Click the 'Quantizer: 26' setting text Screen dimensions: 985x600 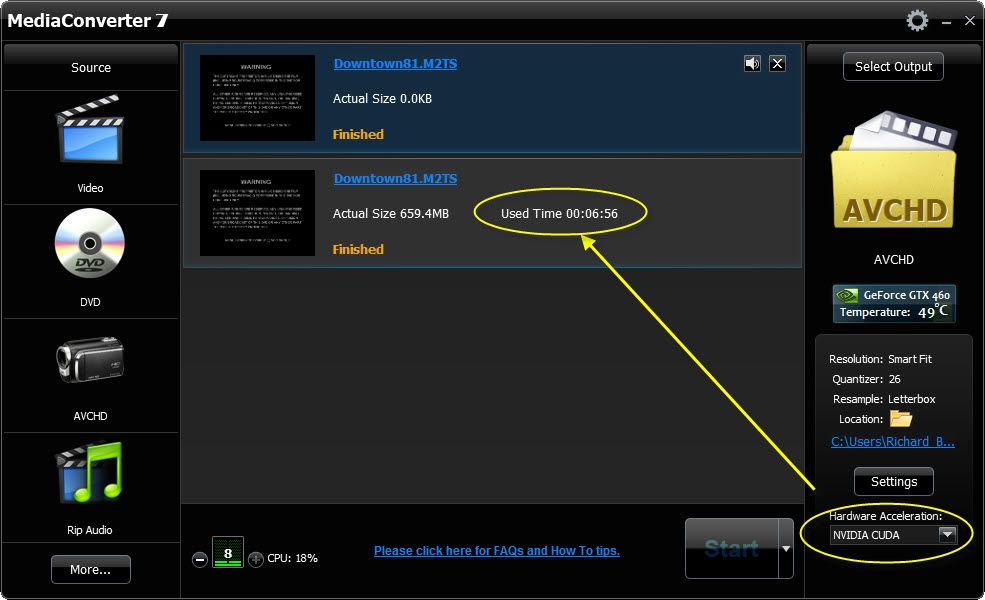(x=866, y=379)
